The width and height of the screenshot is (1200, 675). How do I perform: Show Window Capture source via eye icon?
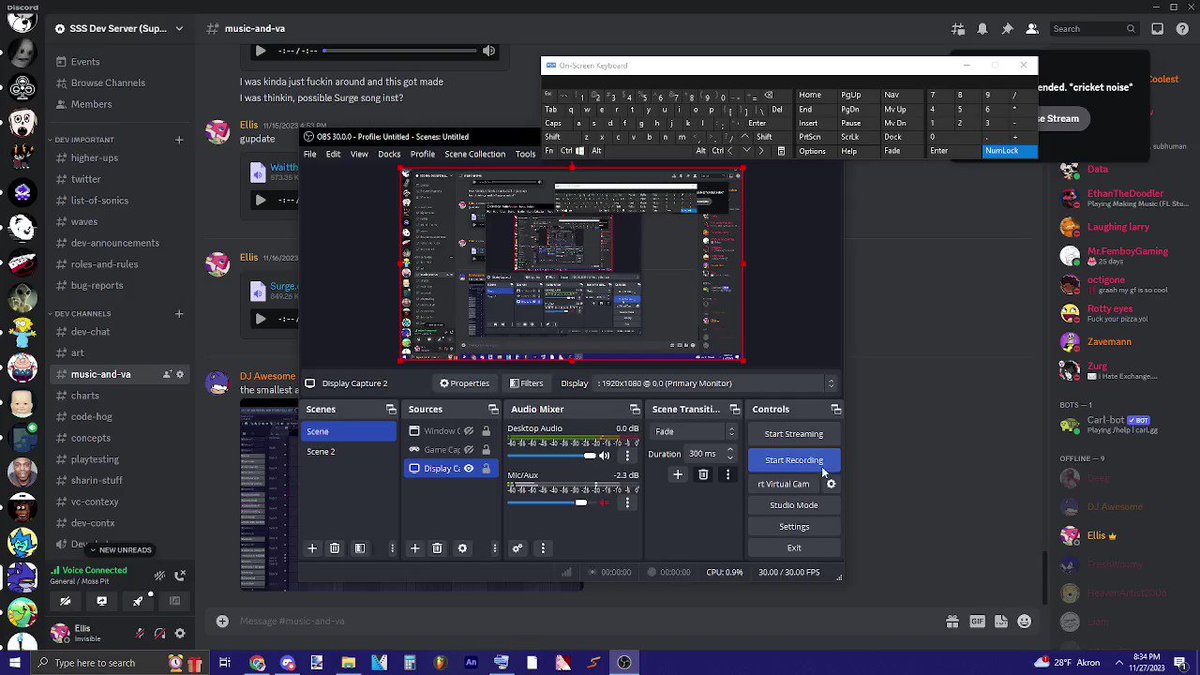click(468, 431)
